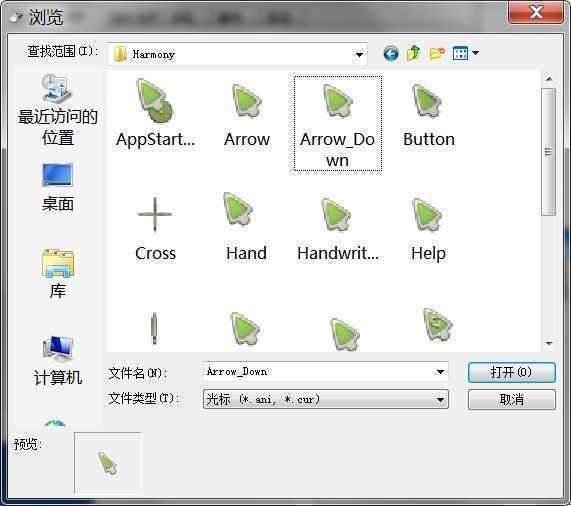Click the cursor preview thumbnail

click(107, 462)
